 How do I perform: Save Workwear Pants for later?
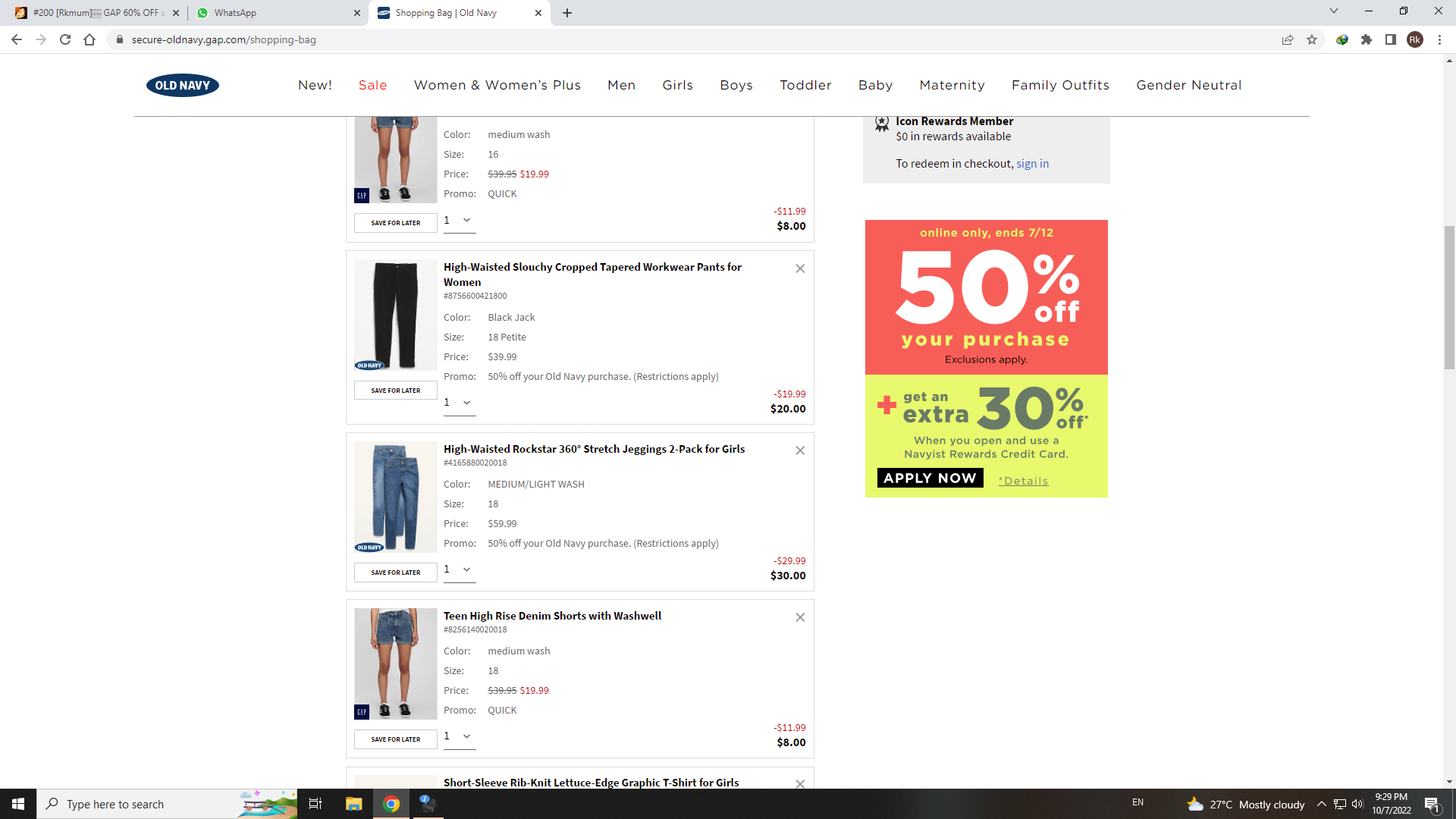(x=396, y=391)
